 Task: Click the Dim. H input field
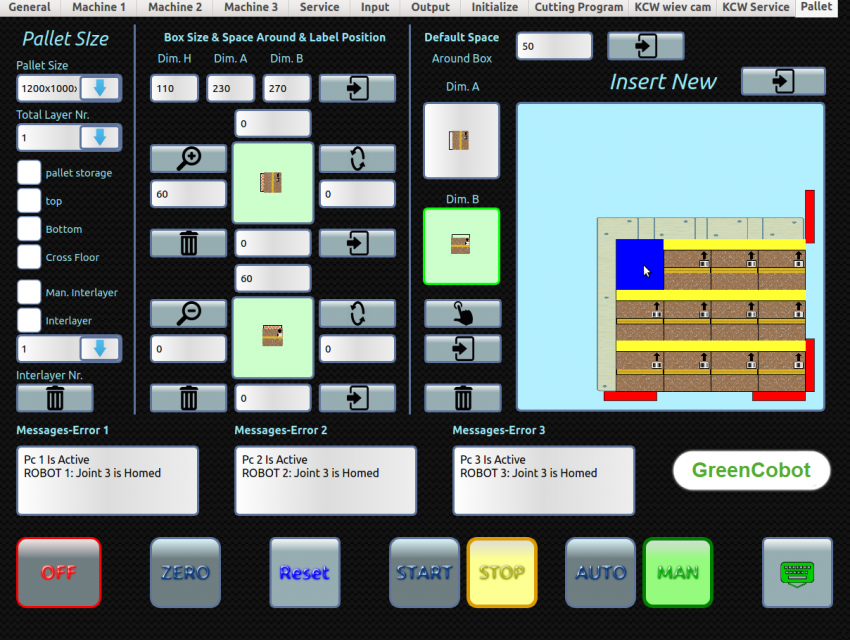click(174, 88)
